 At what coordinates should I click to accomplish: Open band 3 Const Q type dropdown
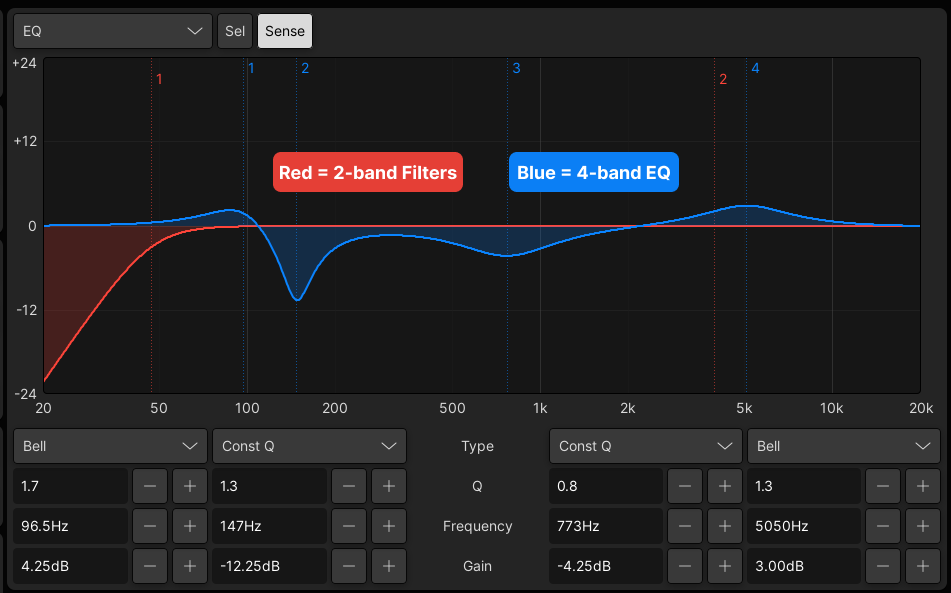click(645, 446)
